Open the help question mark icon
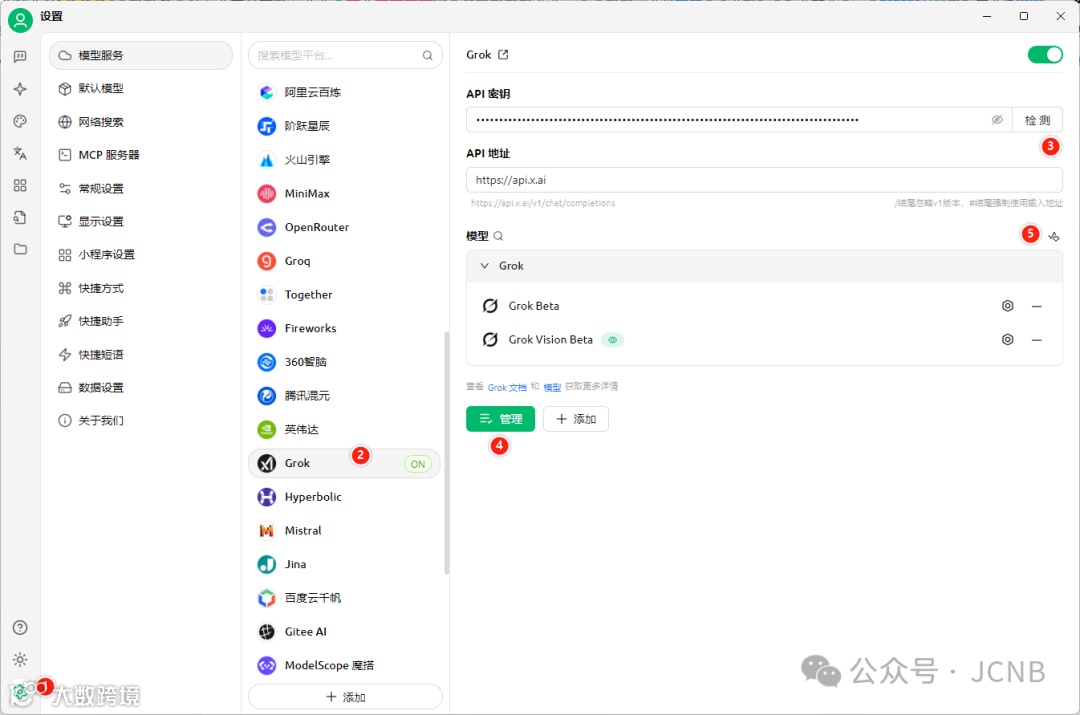1080x715 pixels. click(x=20, y=628)
